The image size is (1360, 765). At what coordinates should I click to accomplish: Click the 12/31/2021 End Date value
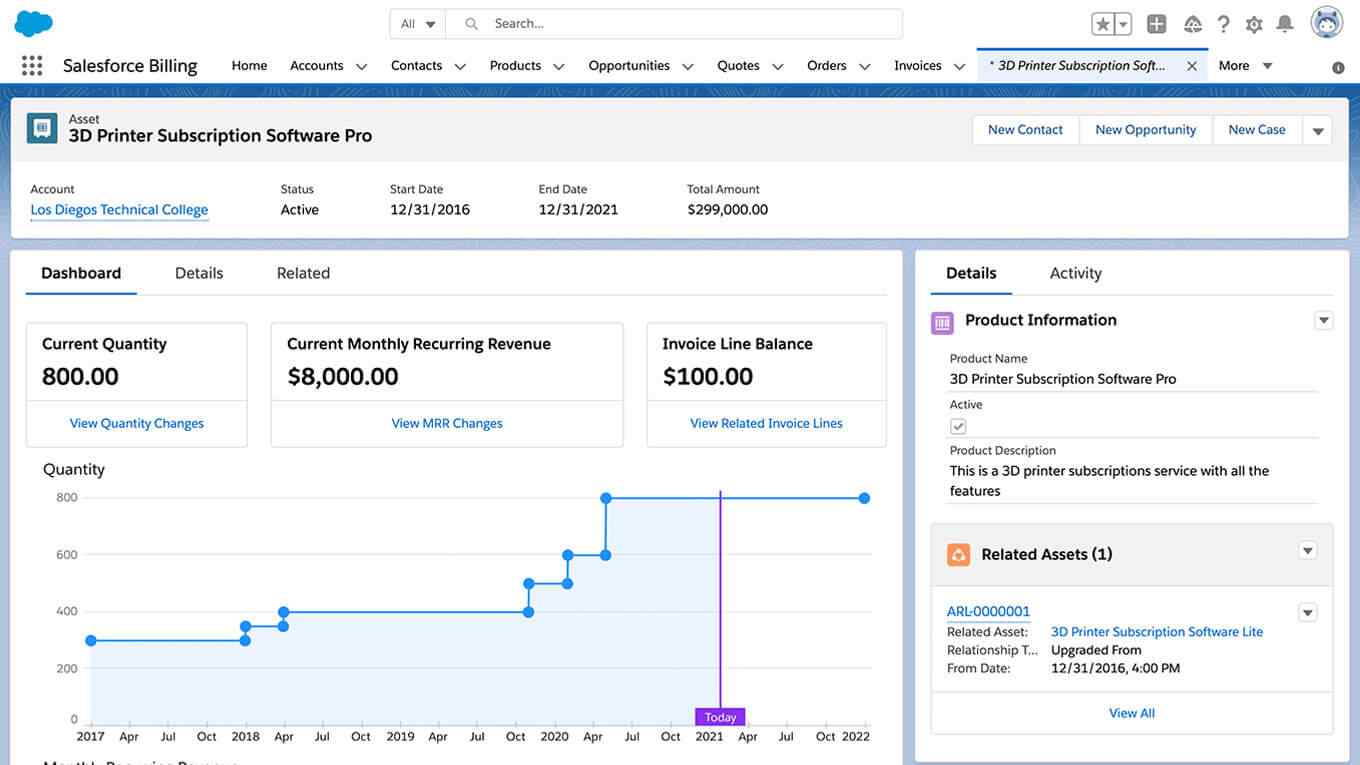click(578, 210)
